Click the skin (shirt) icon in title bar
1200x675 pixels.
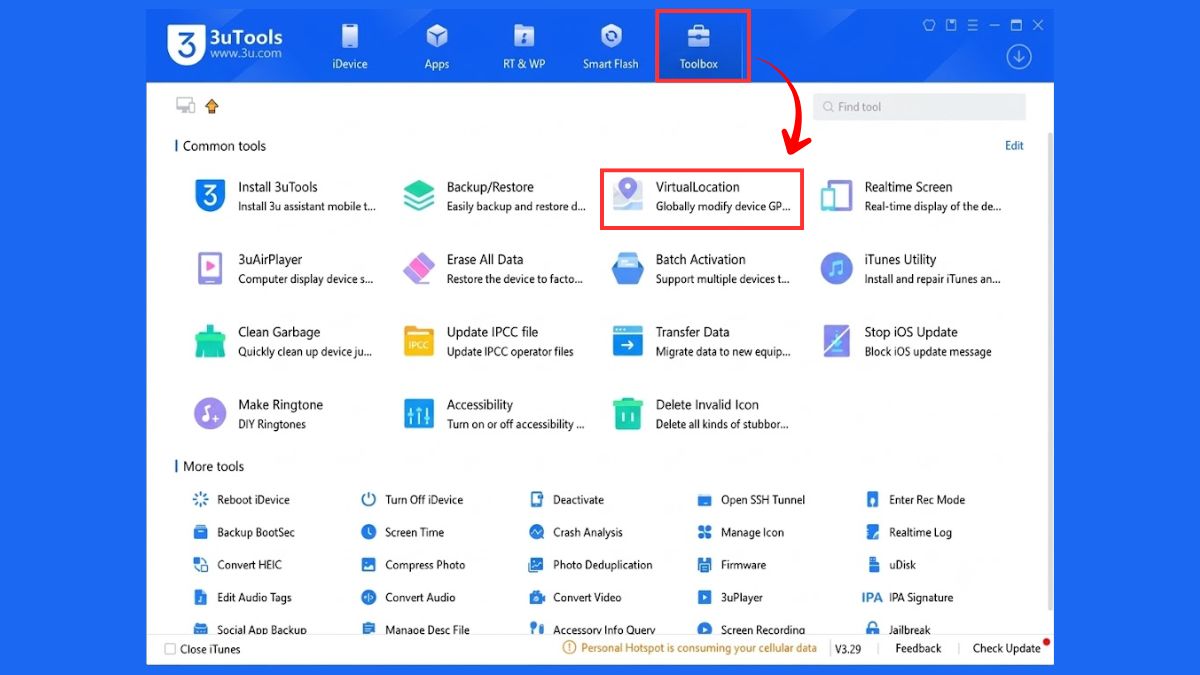pos(930,25)
